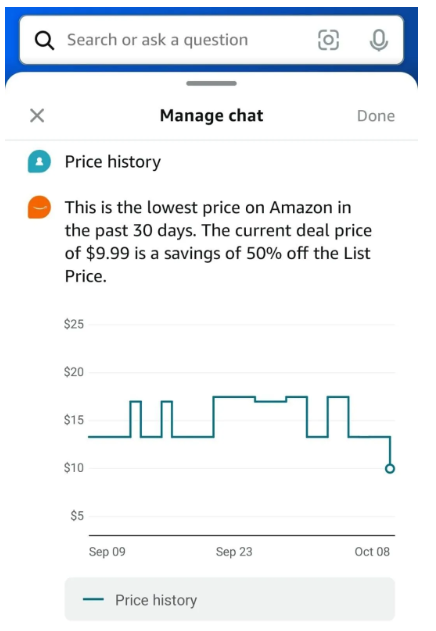This screenshot has height=631, width=436.
Task: Tap the $25 axis label
Action: coord(74,324)
